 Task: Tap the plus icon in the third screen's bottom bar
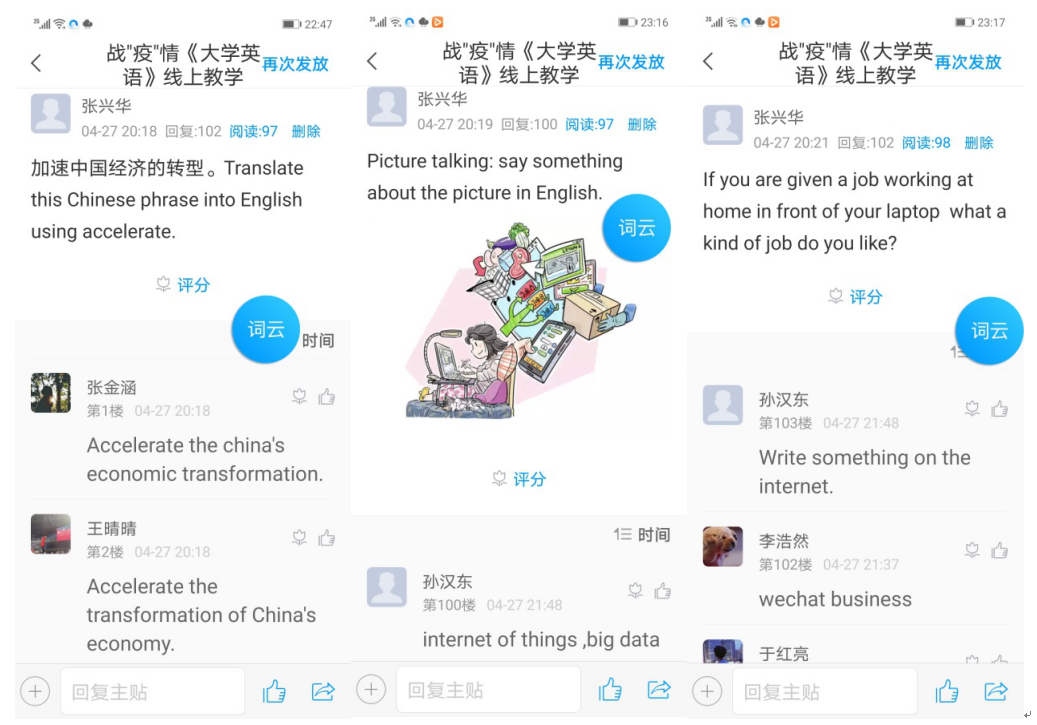(707, 692)
